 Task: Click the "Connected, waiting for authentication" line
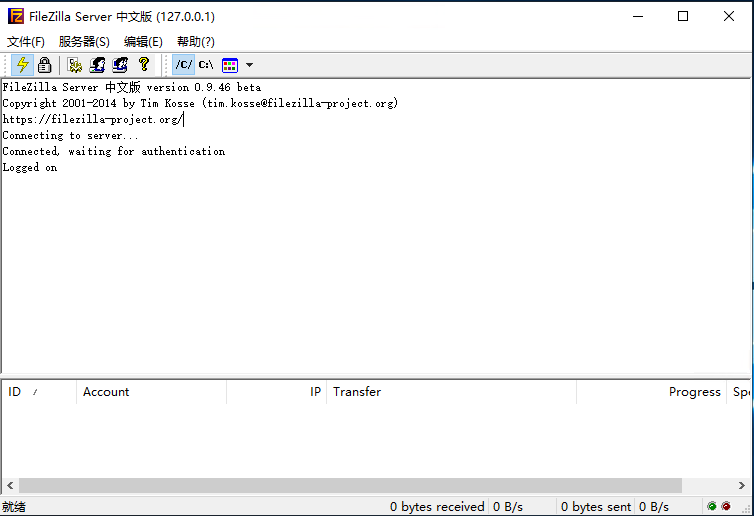(114, 151)
